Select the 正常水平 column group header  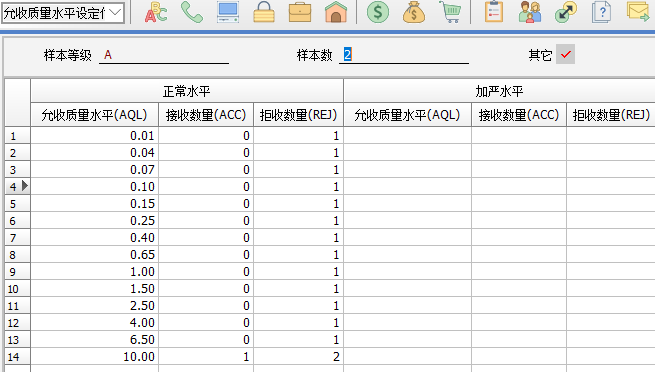tap(187, 91)
